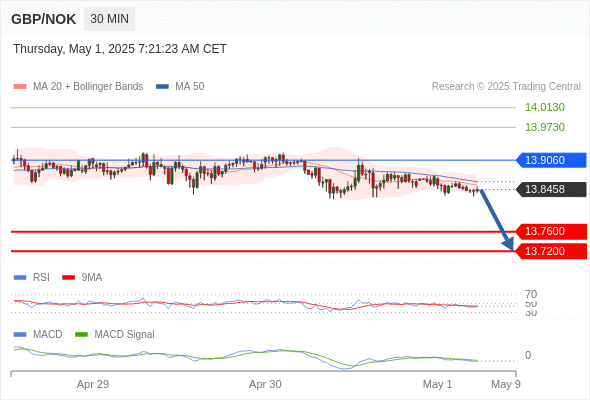
Task: Click the red 13.7200 support price tag
Action: [551, 251]
